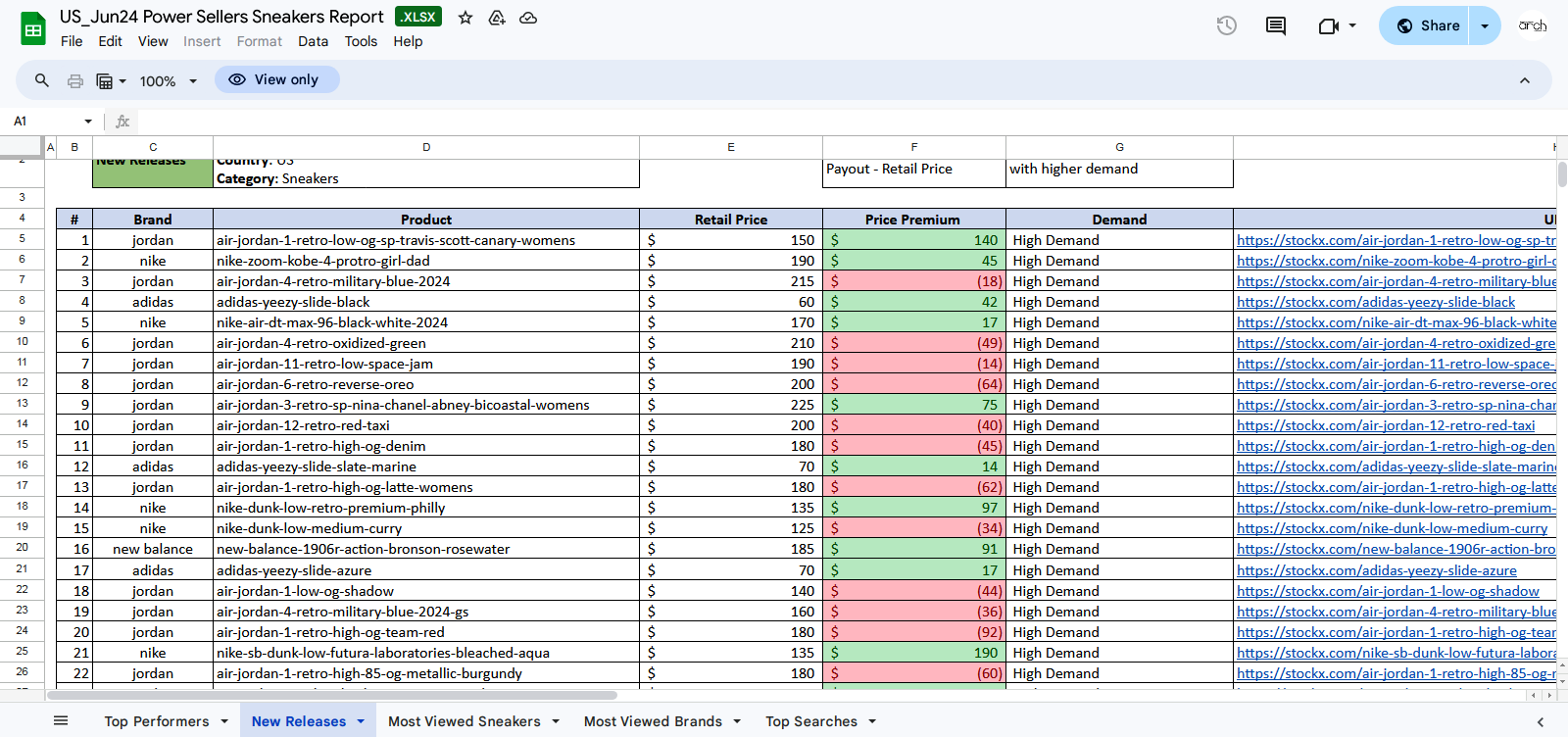Select the Demand header cell

click(x=1119, y=220)
